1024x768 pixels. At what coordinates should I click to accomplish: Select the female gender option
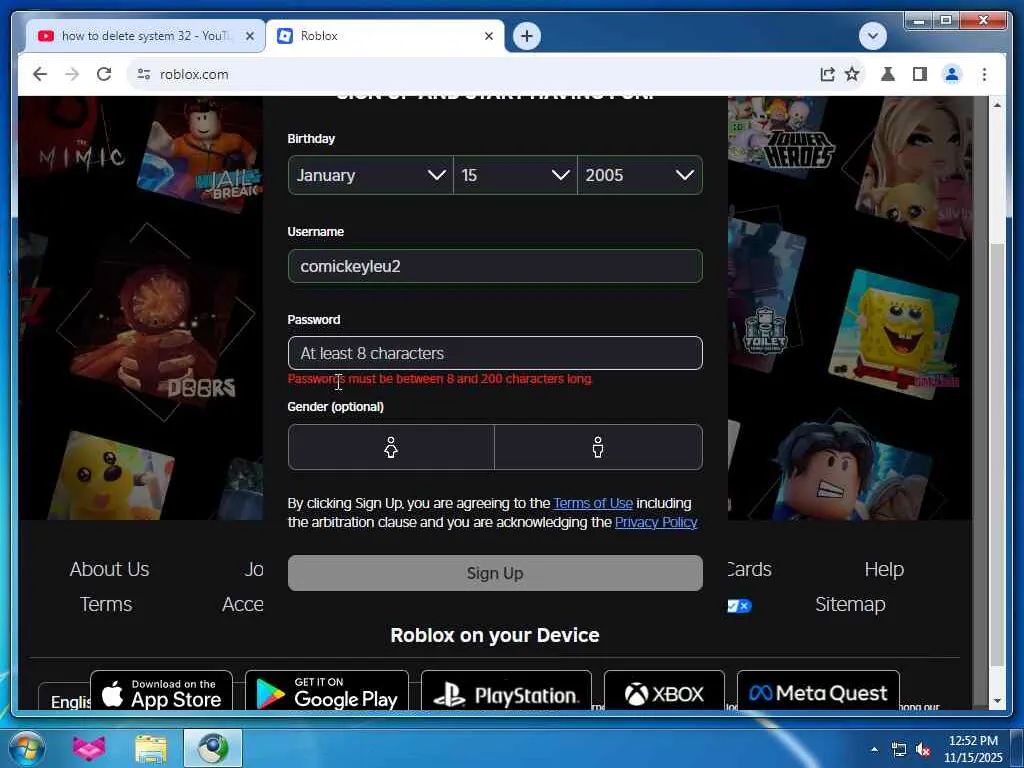click(391, 447)
